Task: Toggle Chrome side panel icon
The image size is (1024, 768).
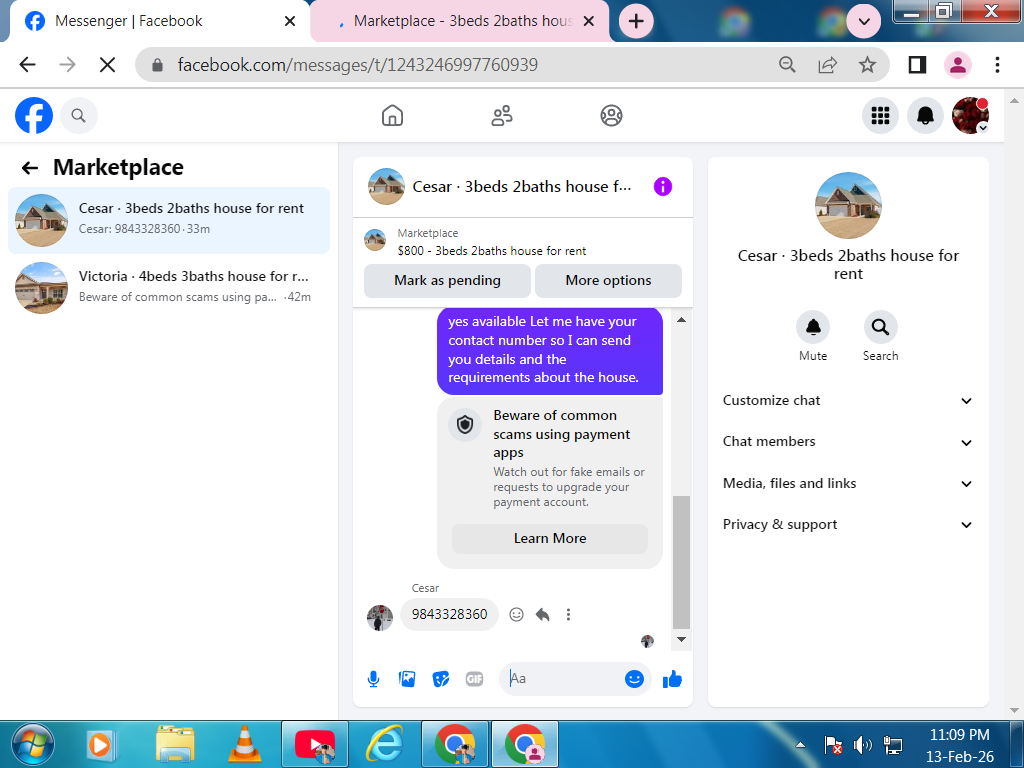Action: 917,65
